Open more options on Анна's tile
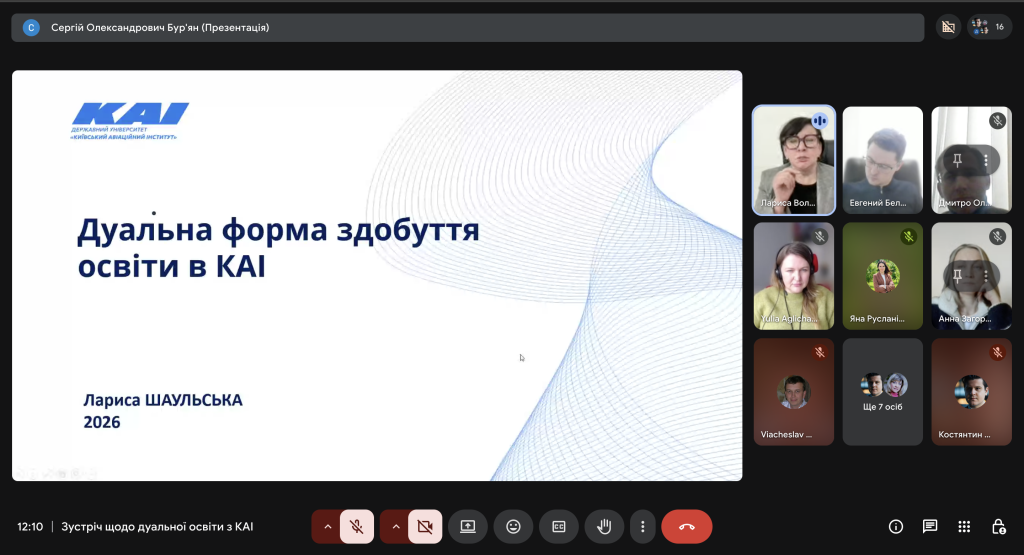Image resolution: width=1024 pixels, height=555 pixels. pos(986,276)
